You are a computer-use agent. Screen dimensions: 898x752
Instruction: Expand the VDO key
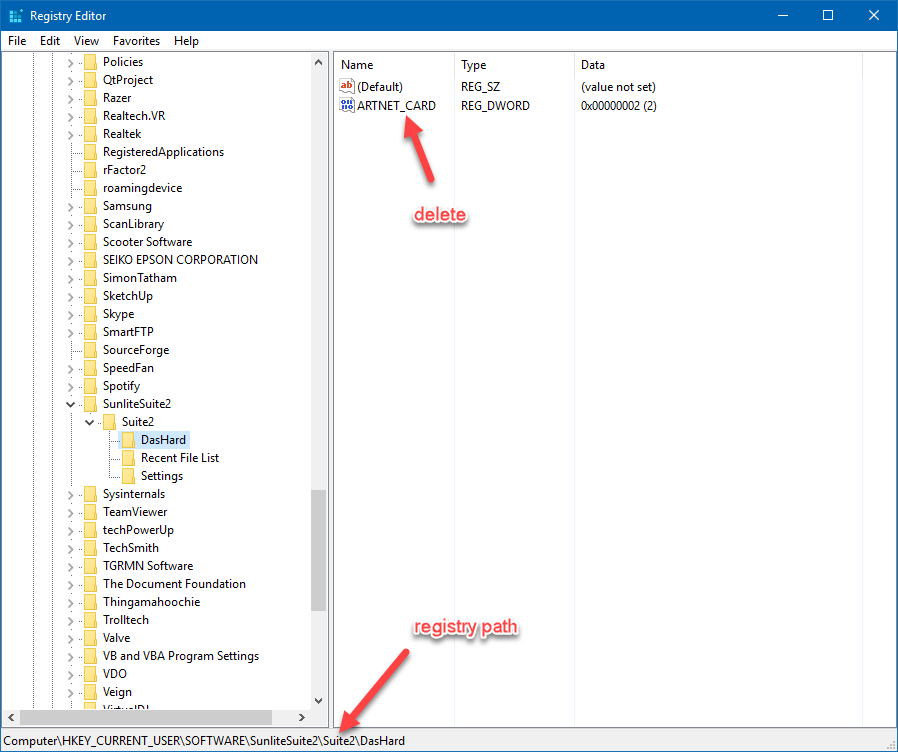[70, 675]
